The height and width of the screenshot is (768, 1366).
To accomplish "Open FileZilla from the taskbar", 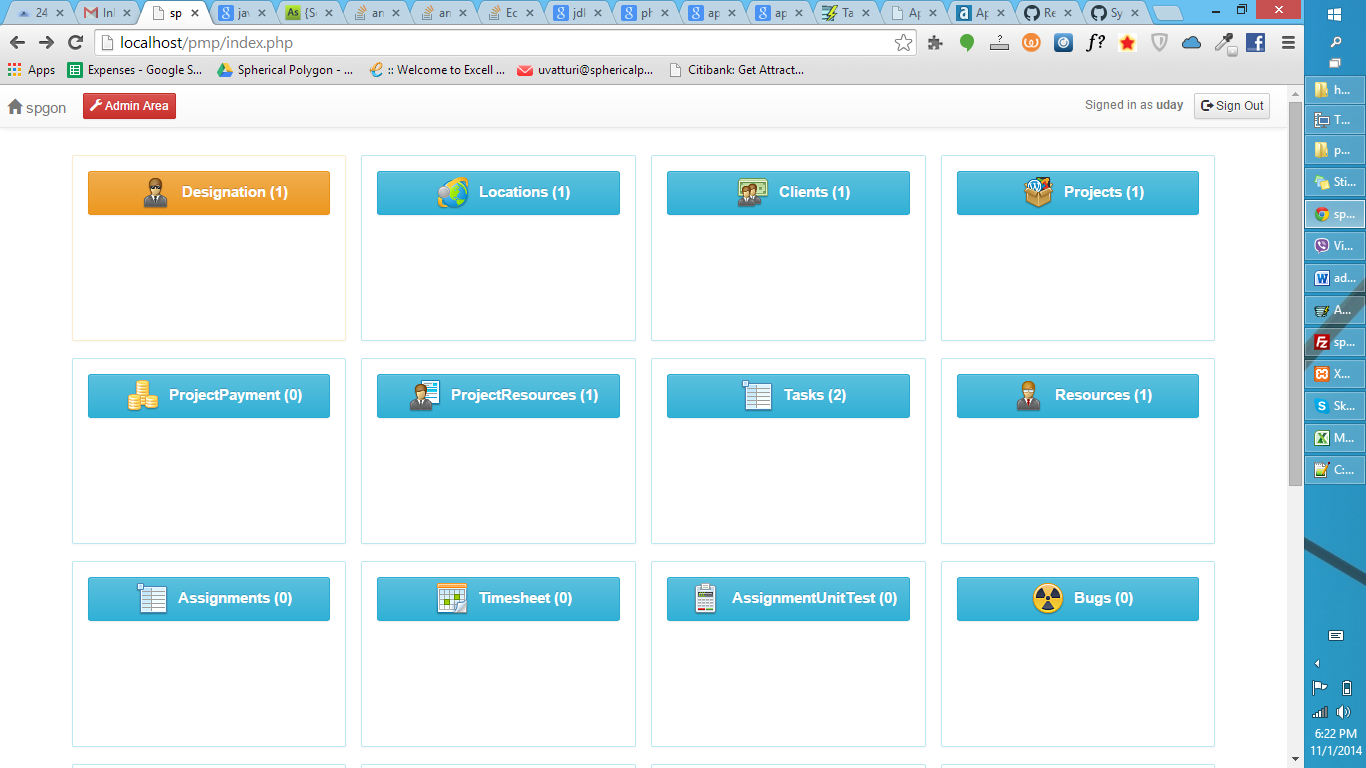I will click(1335, 342).
